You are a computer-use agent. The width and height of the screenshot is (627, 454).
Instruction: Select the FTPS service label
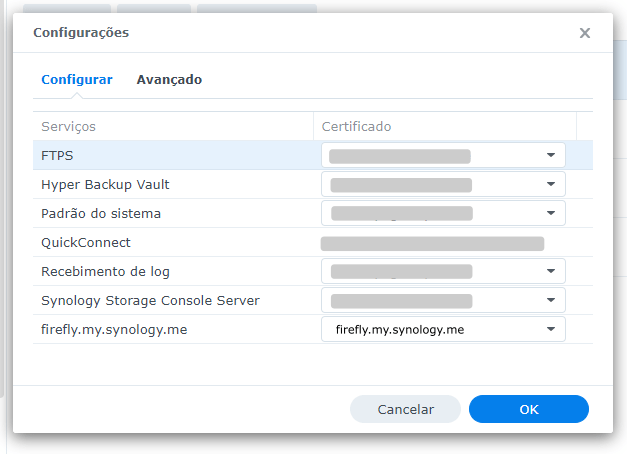point(57,156)
